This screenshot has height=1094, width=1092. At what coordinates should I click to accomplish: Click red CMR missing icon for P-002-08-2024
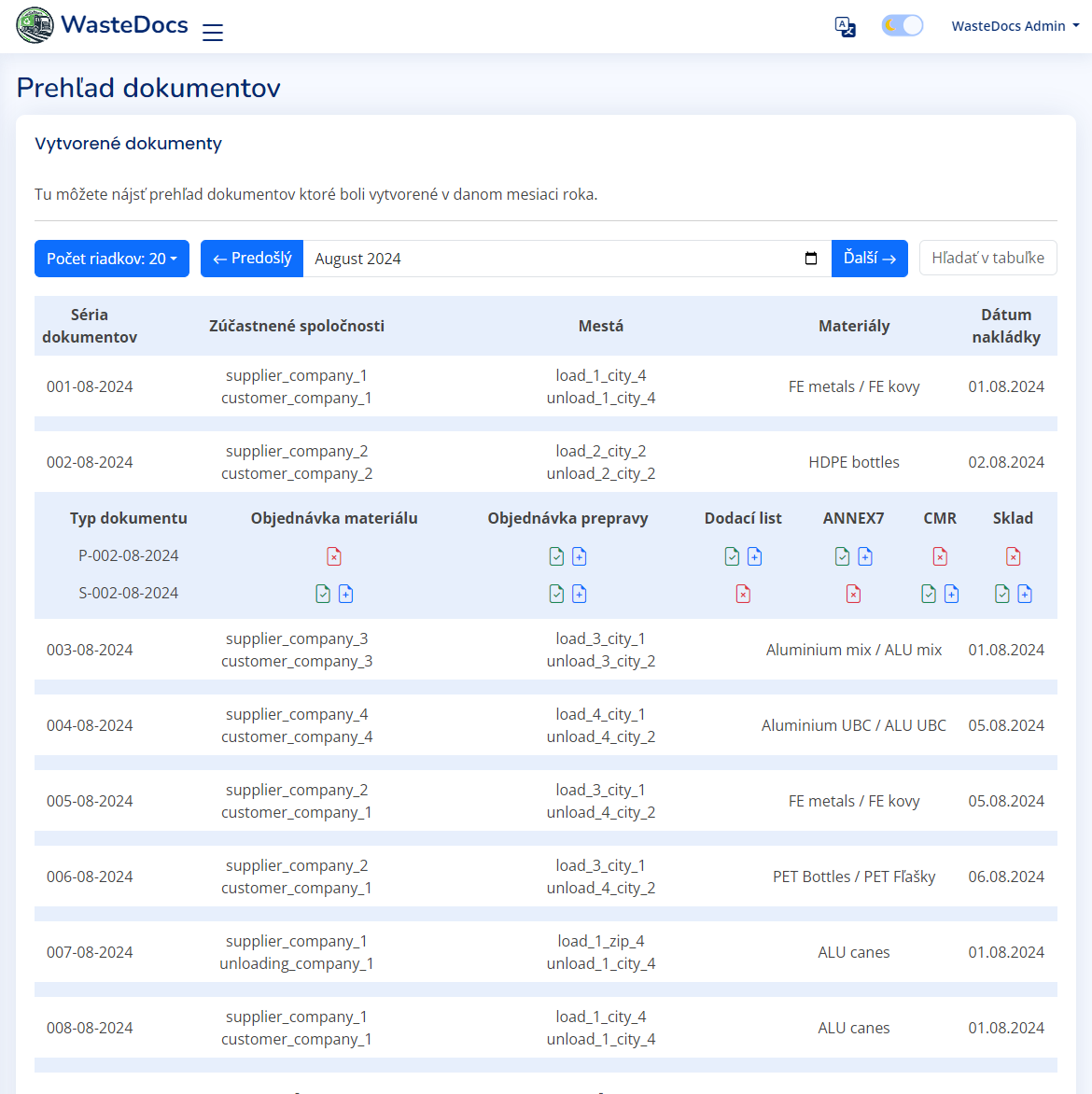(940, 556)
